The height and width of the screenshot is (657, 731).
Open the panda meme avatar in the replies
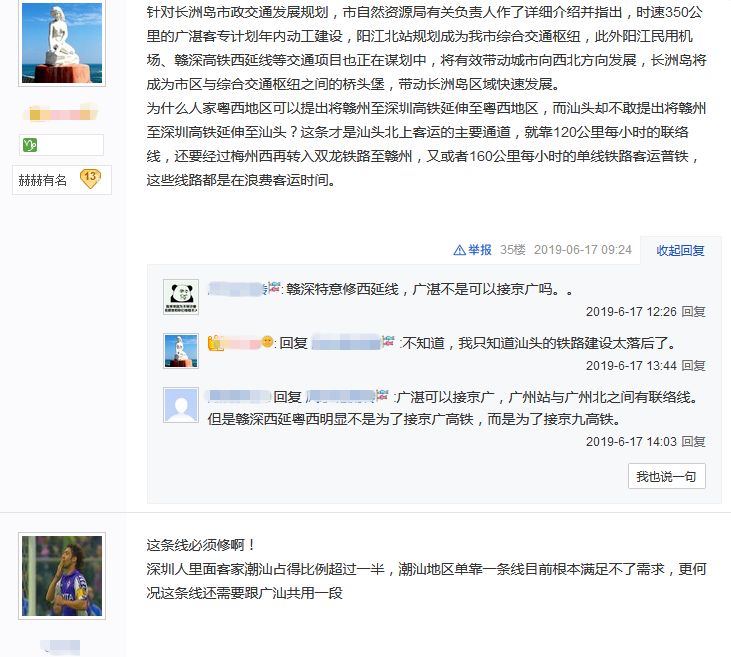click(181, 297)
